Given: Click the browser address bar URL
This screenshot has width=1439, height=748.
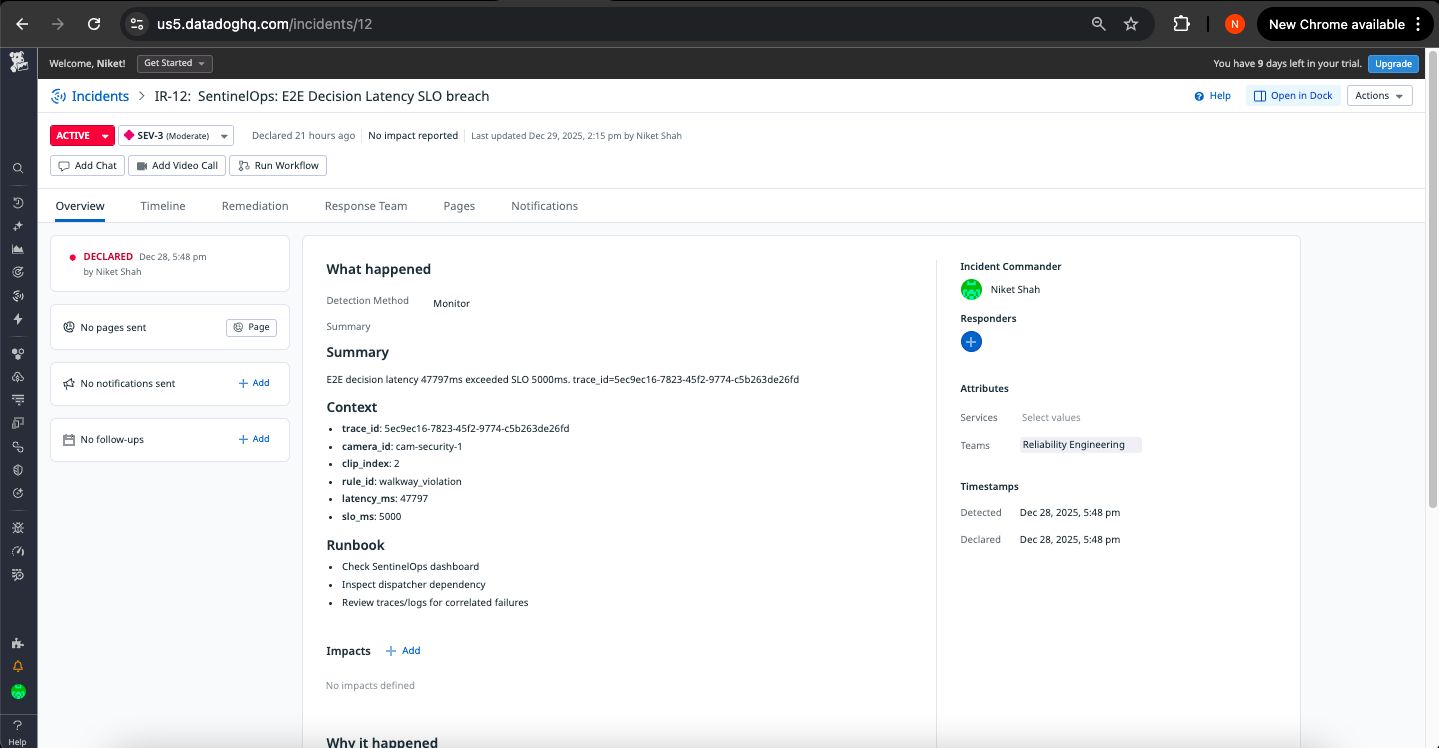Looking at the screenshot, I should [264, 24].
